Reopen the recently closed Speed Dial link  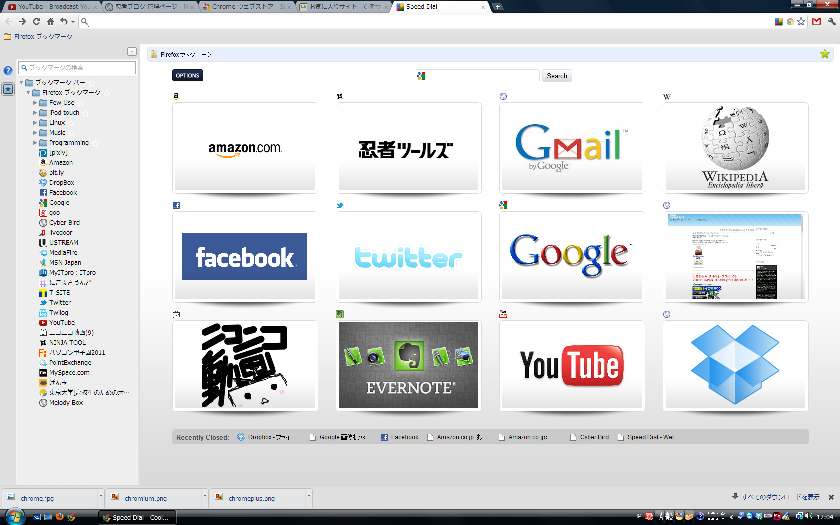click(x=646, y=437)
